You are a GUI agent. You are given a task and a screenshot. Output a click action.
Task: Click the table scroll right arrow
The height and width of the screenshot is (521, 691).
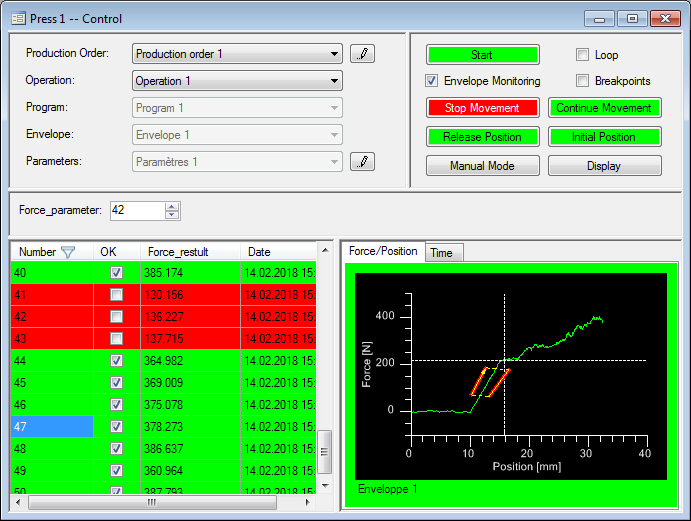(x=307, y=502)
